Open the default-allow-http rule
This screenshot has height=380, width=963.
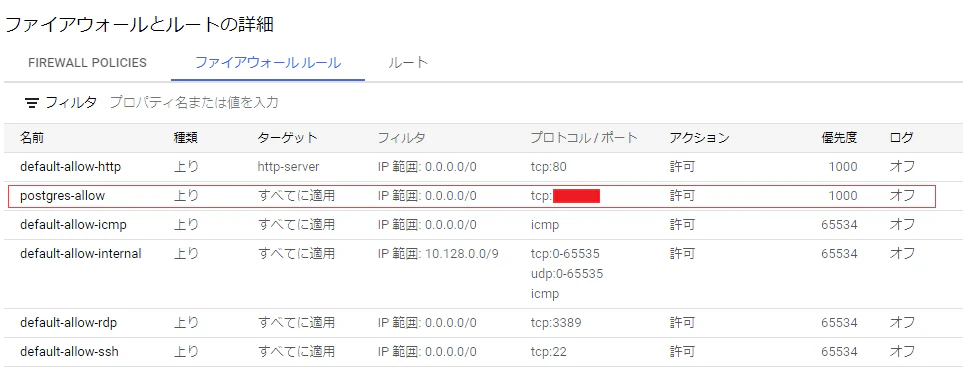click(x=71, y=166)
